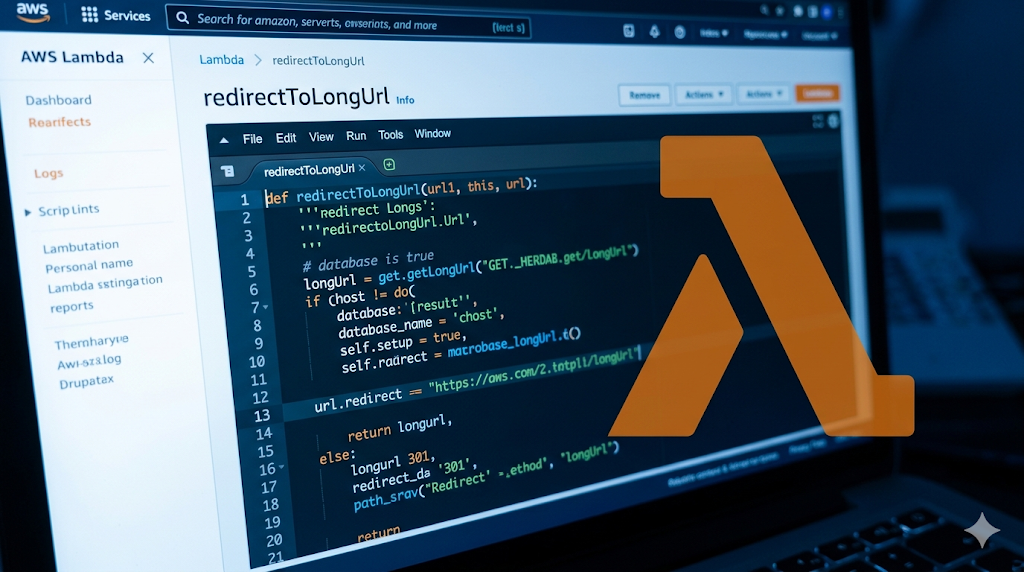Open Actions dropdown beside the orange button

click(x=763, y=94)
